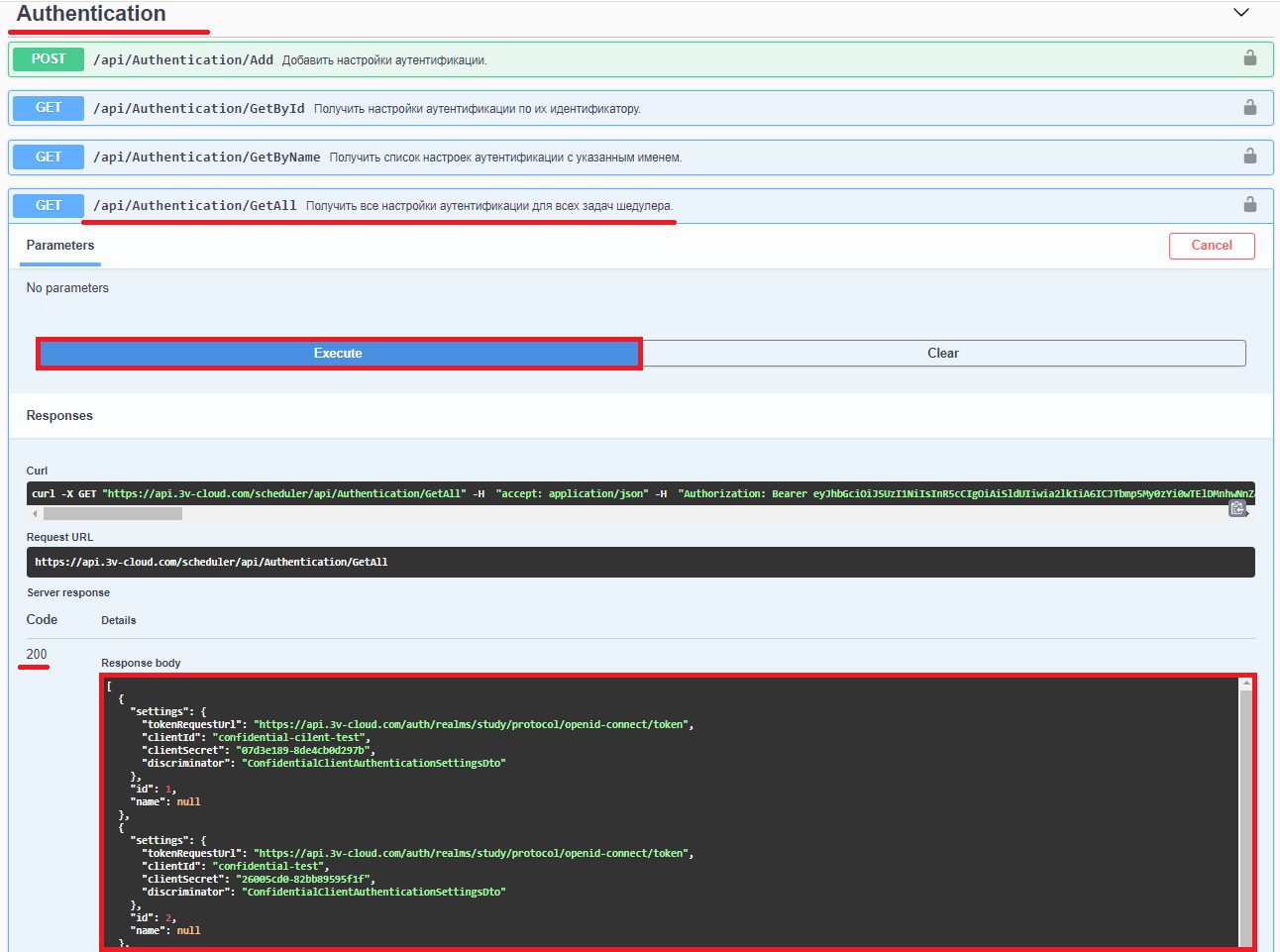Click the clientSecret value "26005cd0-82bb89595f1f"
This screenshot has width=1280, height=952.
click(x=305, y=879)
